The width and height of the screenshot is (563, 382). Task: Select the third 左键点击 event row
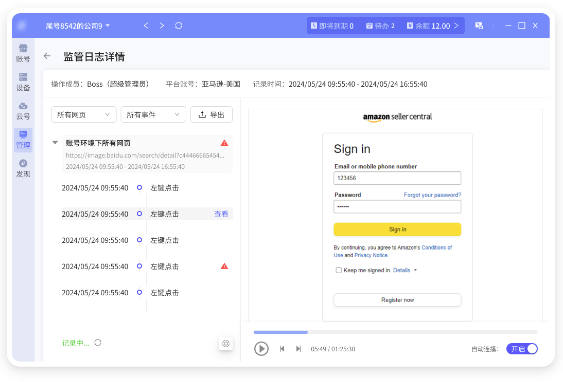[x=147, y=240]
